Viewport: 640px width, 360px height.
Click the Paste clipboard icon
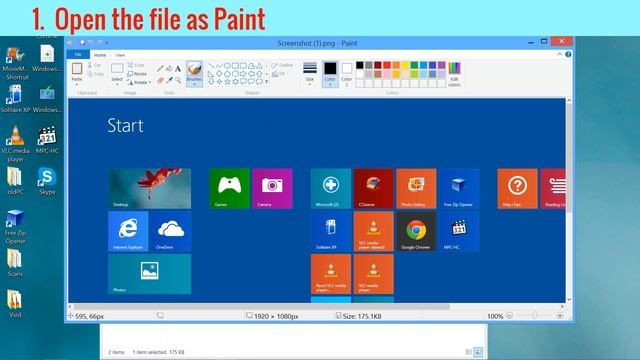[77, 69]
